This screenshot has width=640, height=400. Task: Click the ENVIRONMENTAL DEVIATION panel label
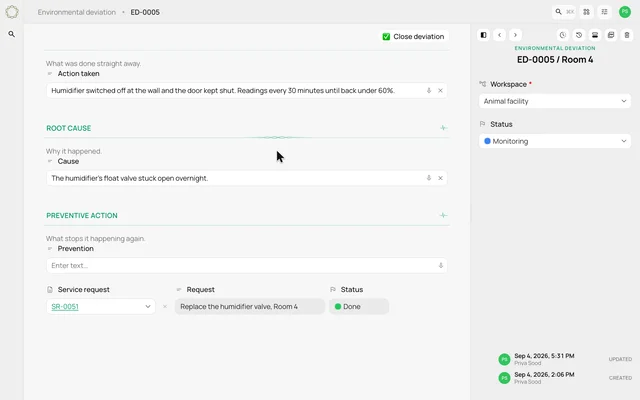pyautogui.click(x=555, y=48)
